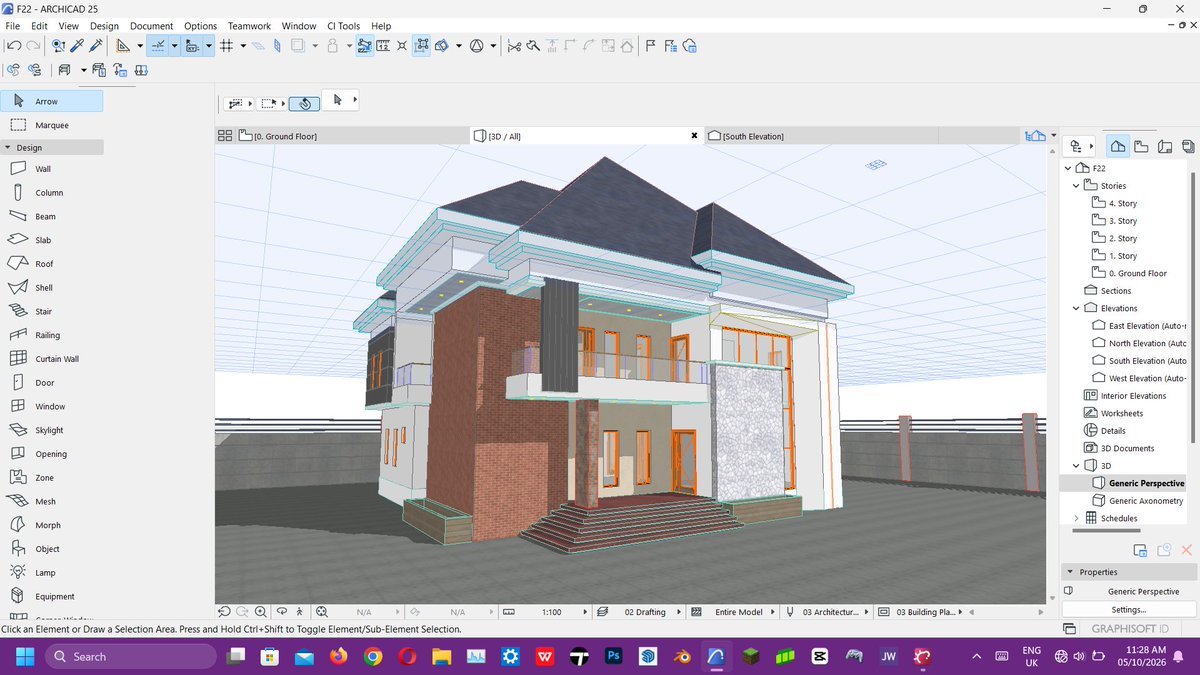This screenshot has width=1200, height=675.
Task: Select the Column tool
Action: click(x=52, y=193)
